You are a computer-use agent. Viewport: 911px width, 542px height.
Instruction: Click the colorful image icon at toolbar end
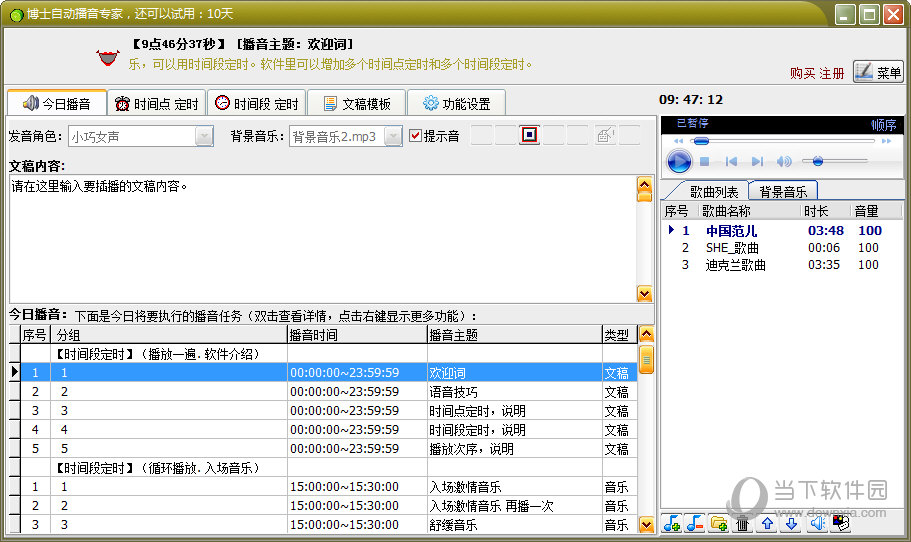(841, 523)
